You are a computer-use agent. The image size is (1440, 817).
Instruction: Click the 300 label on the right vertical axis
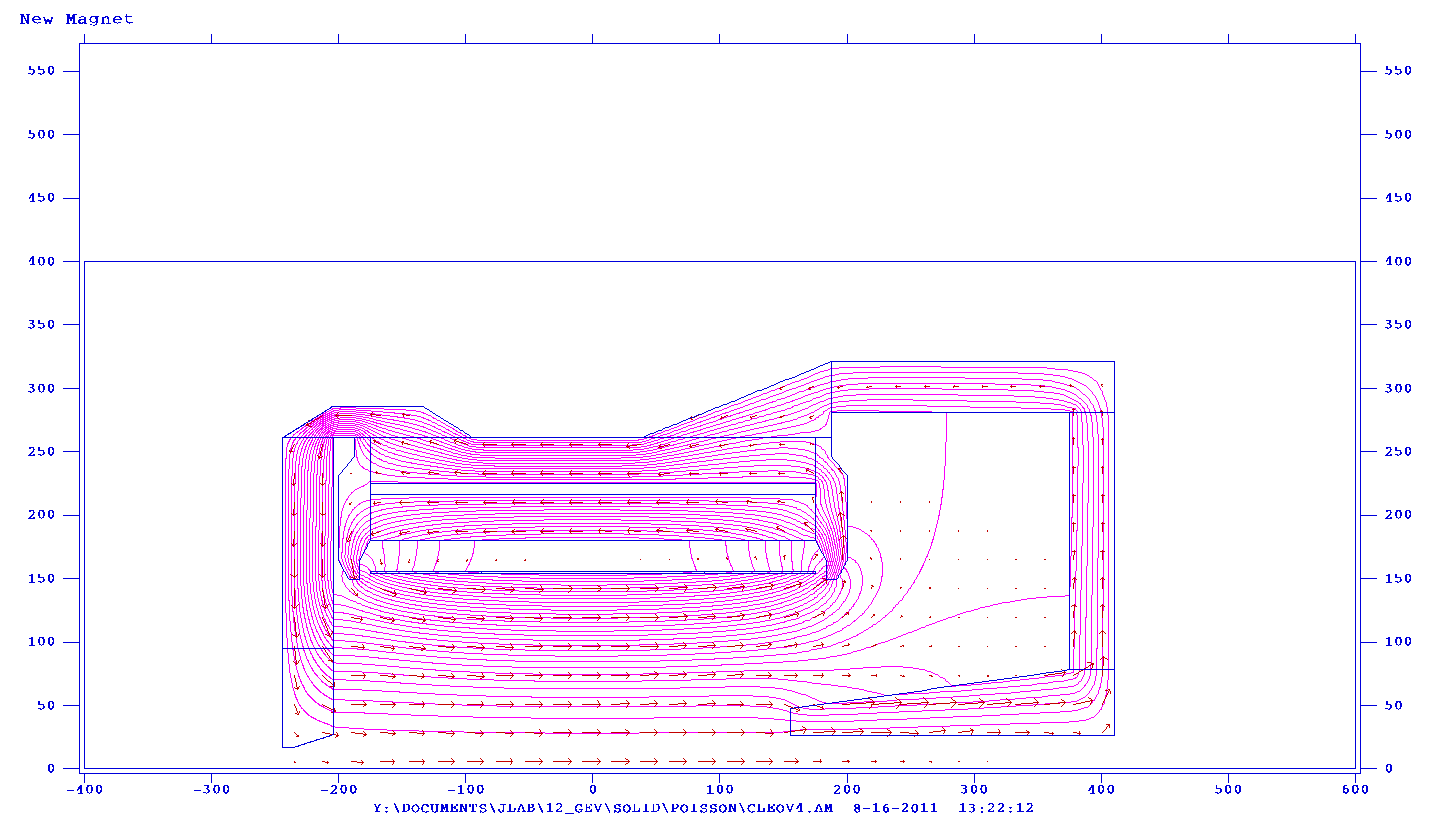click(1398, 388)
